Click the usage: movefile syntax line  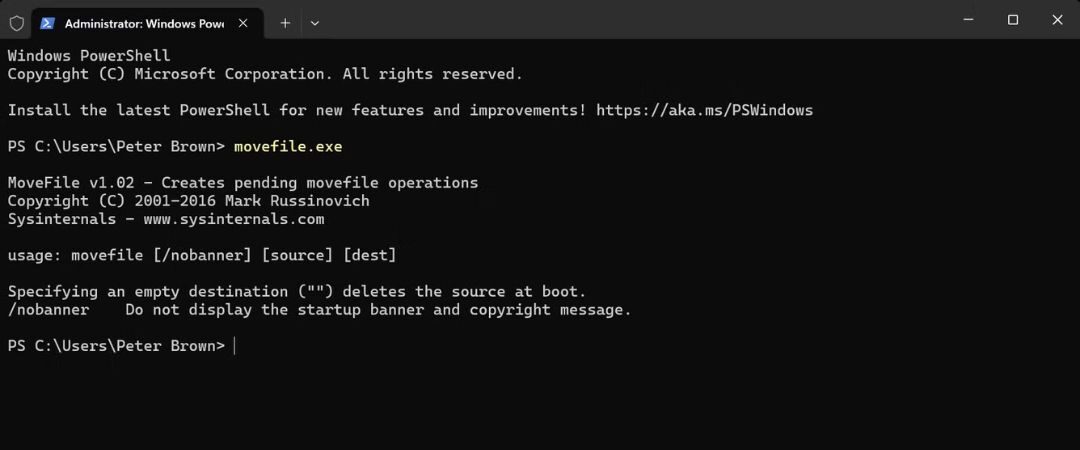click(202, 256)
